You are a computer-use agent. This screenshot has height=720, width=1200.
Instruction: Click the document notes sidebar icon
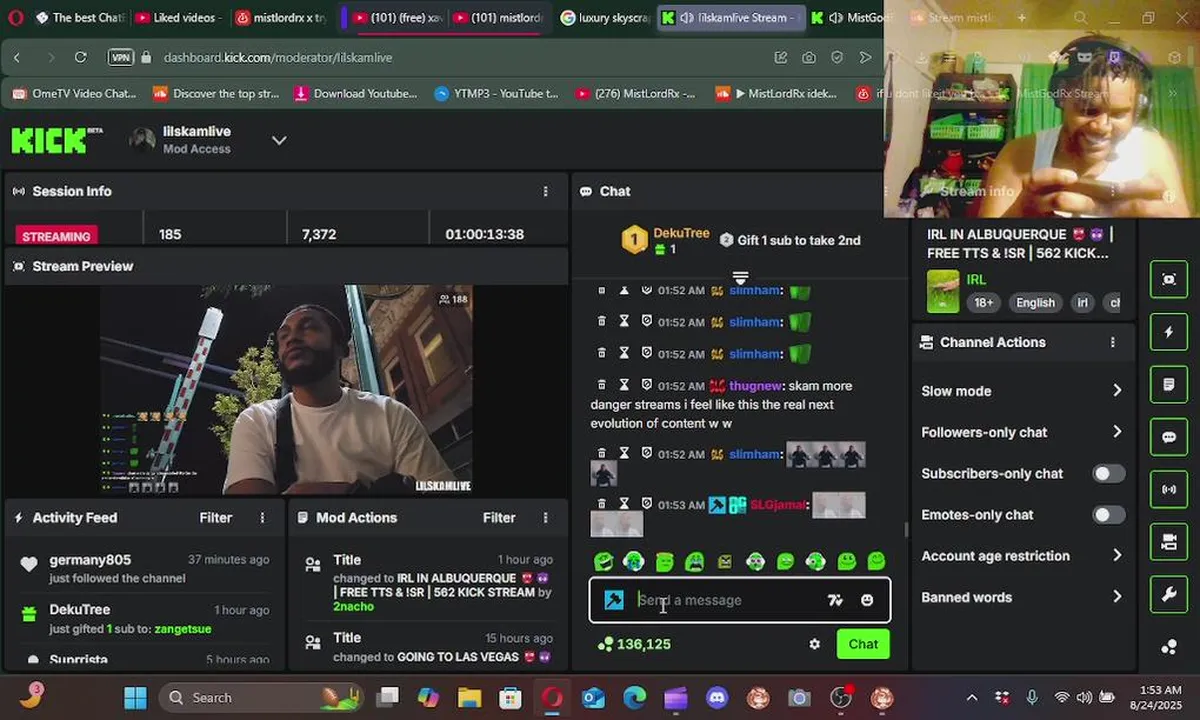[x=1169, y=384]
